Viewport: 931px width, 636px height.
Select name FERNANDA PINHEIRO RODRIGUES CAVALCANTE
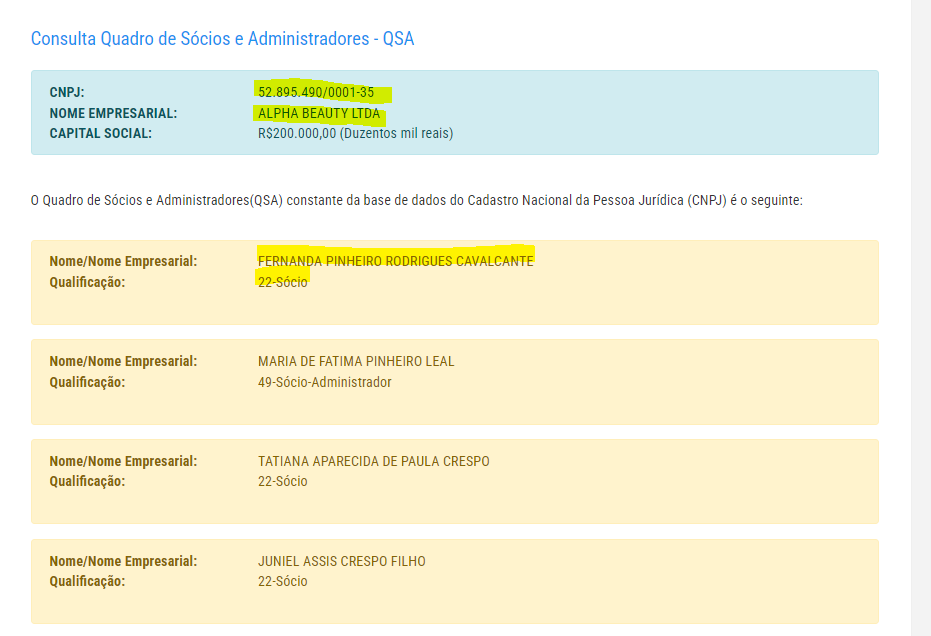[395, 261]
